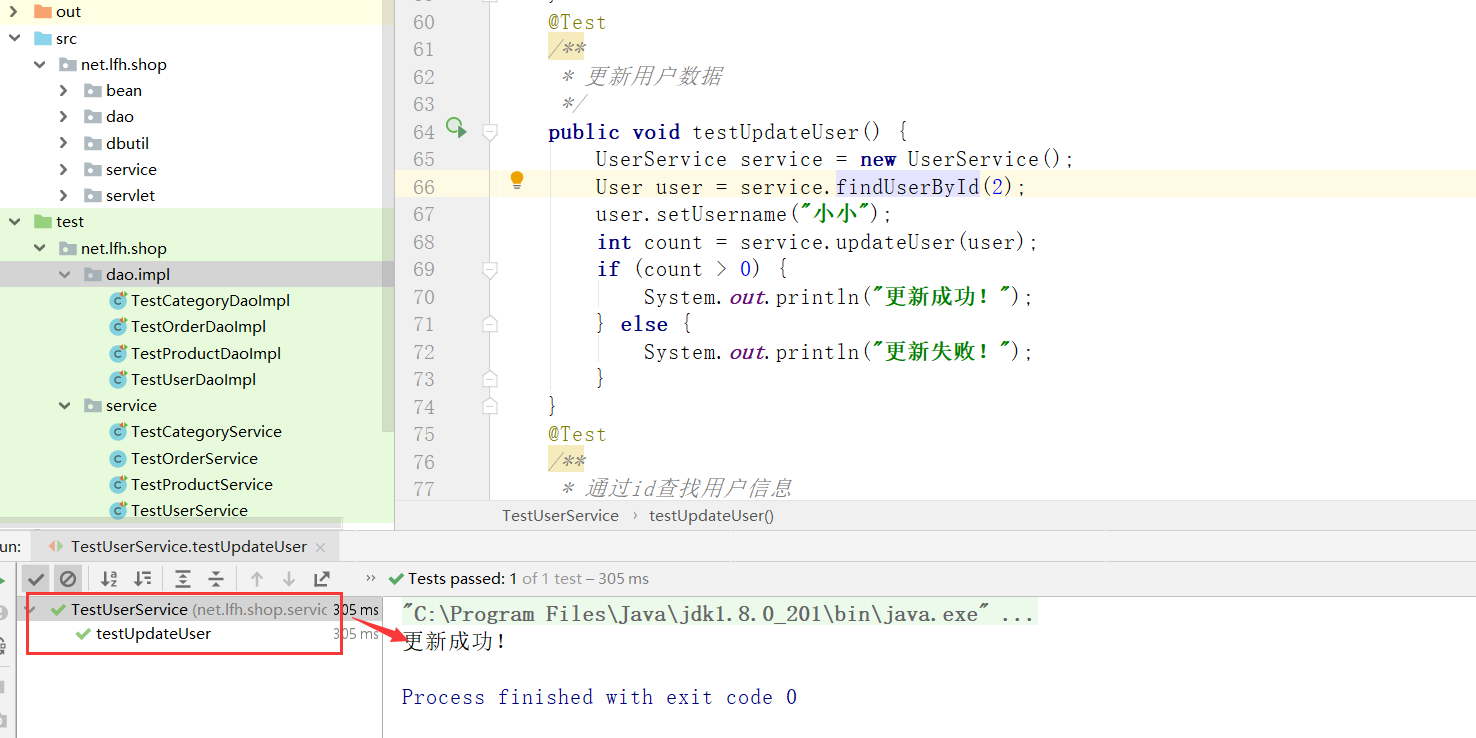Image resolution: width=1476 pixels, height=738 pixels.
Task: Click the green checkmark beside testUpdateUser result
Action: pyautogui.click(x=84, y=634)
